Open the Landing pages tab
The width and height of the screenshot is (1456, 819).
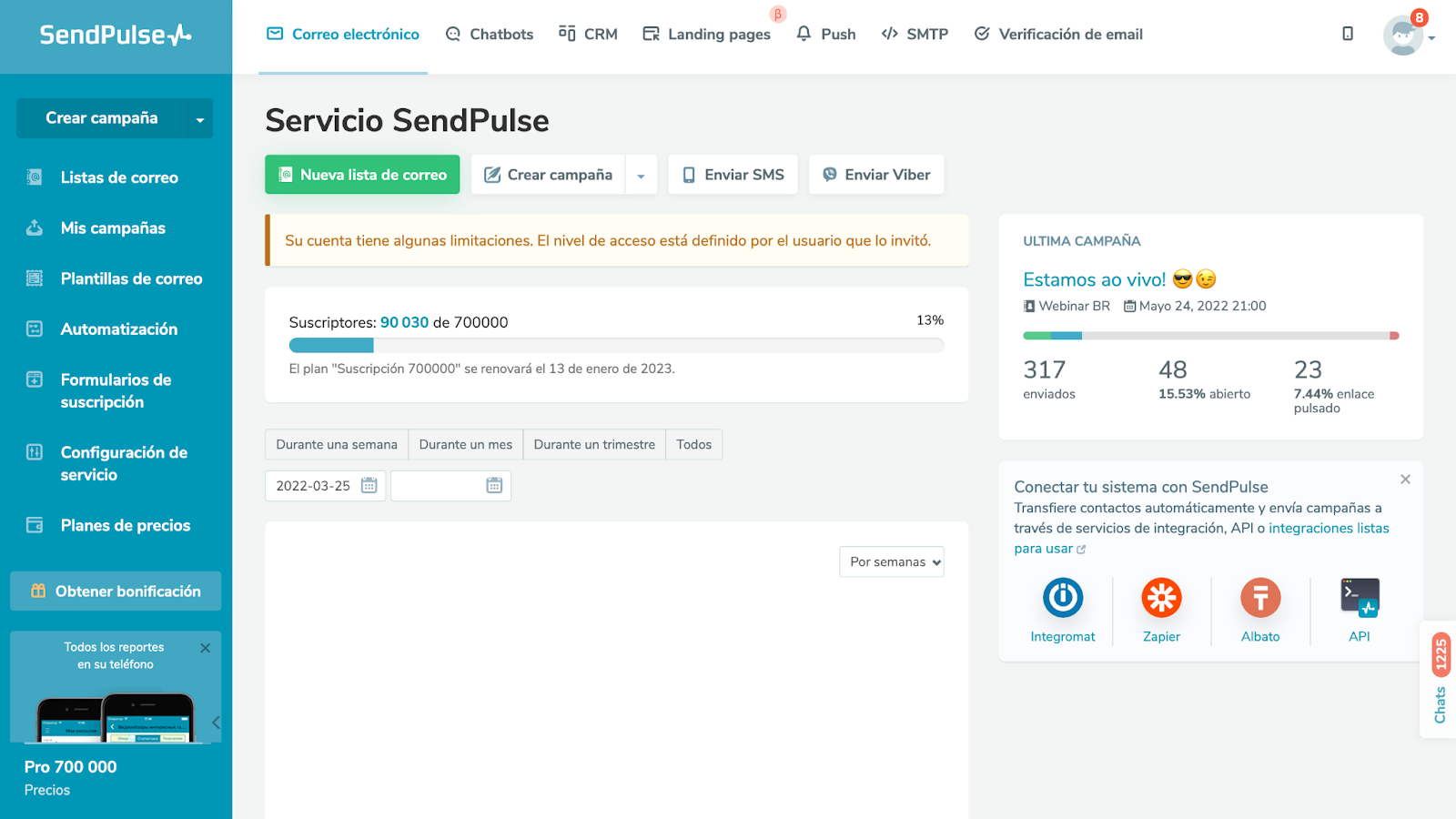[x=707, y=35]
